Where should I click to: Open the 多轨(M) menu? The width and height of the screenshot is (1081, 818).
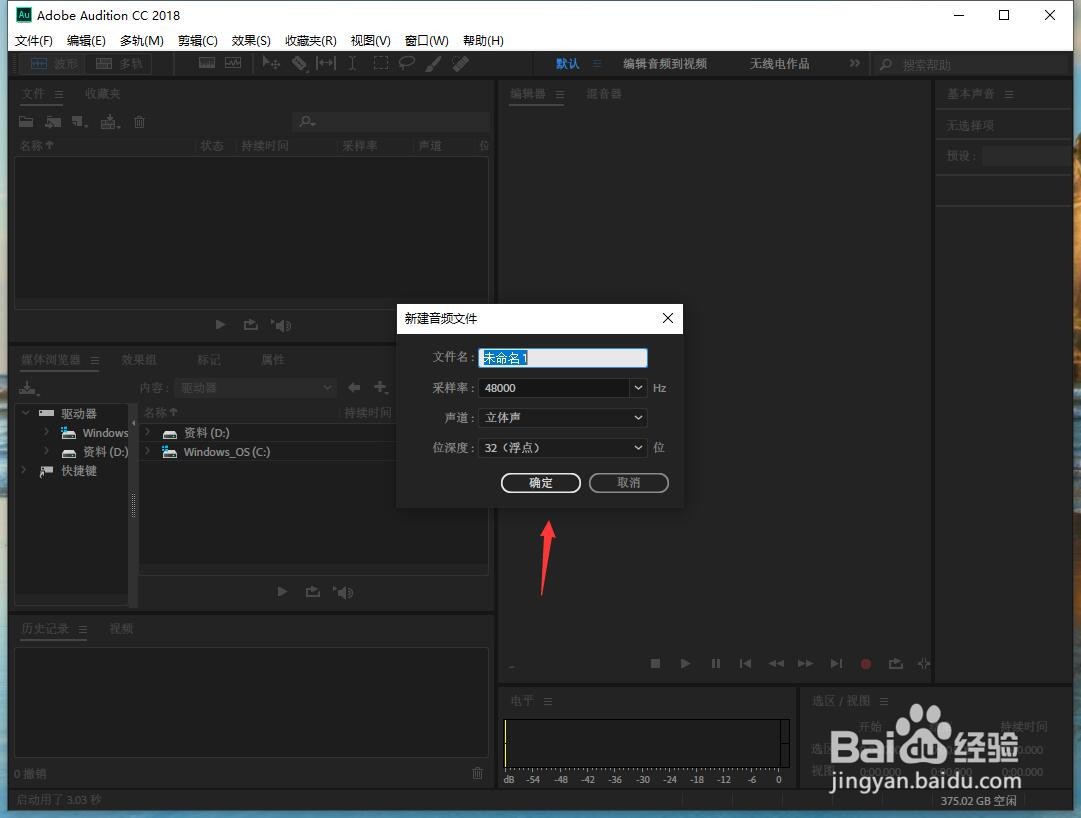pos(141,41)
